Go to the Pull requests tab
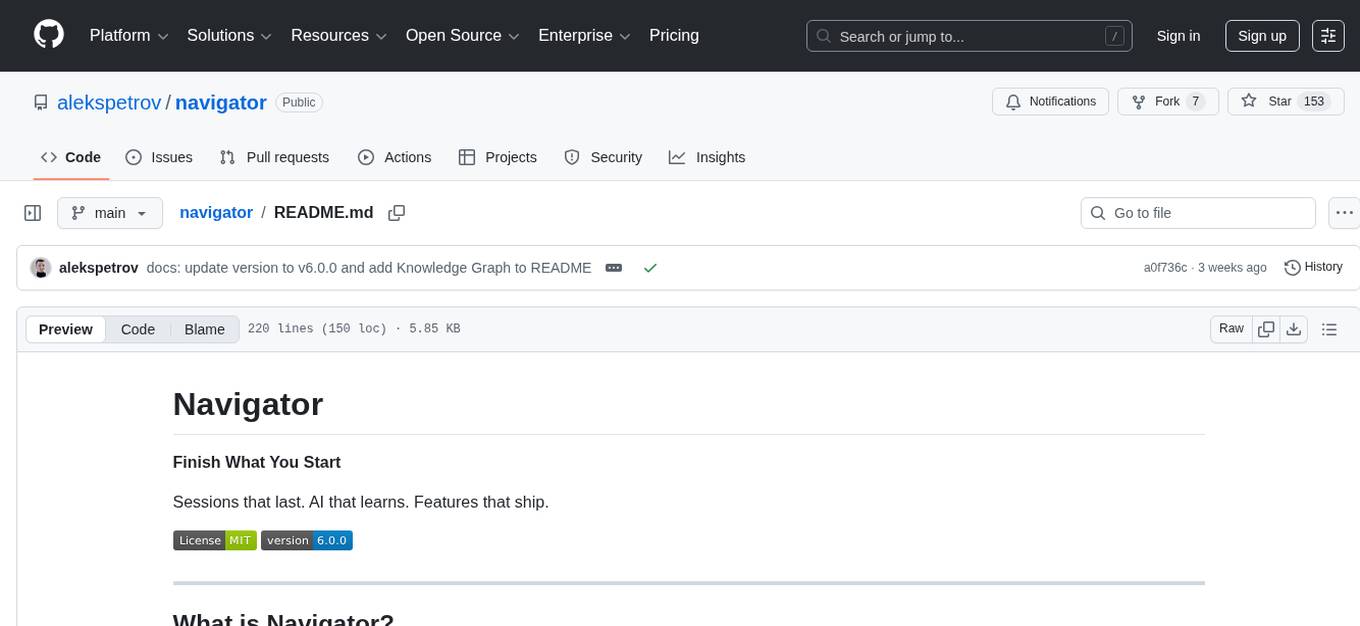The height and width of the screenshot is (626, 1360). tap(274, 157)
